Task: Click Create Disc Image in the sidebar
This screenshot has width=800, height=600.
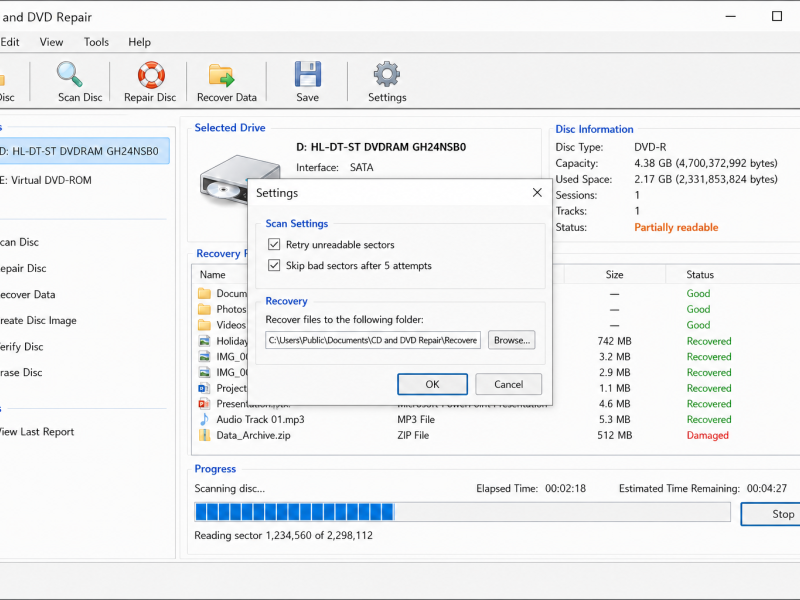Action: point(38,320)
